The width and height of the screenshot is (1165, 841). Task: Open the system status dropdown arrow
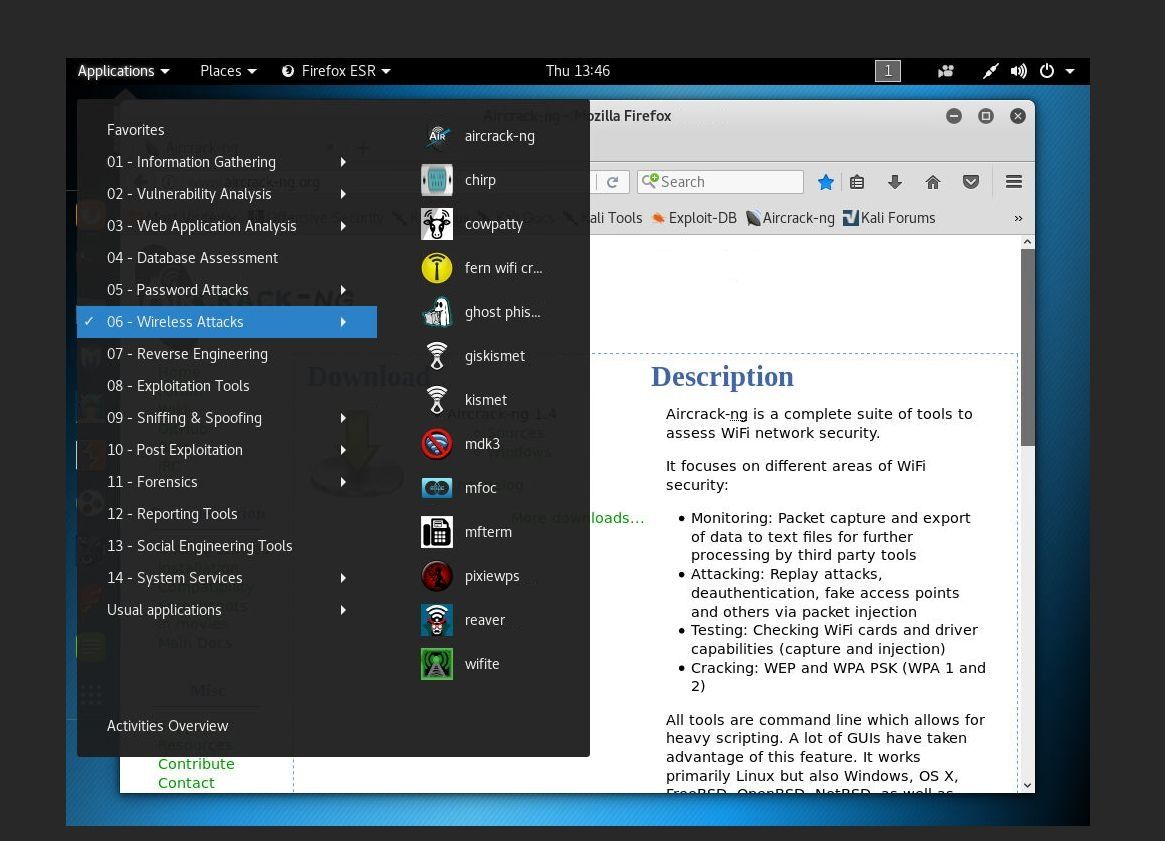pyautogui.click(x=1070, y=71)
